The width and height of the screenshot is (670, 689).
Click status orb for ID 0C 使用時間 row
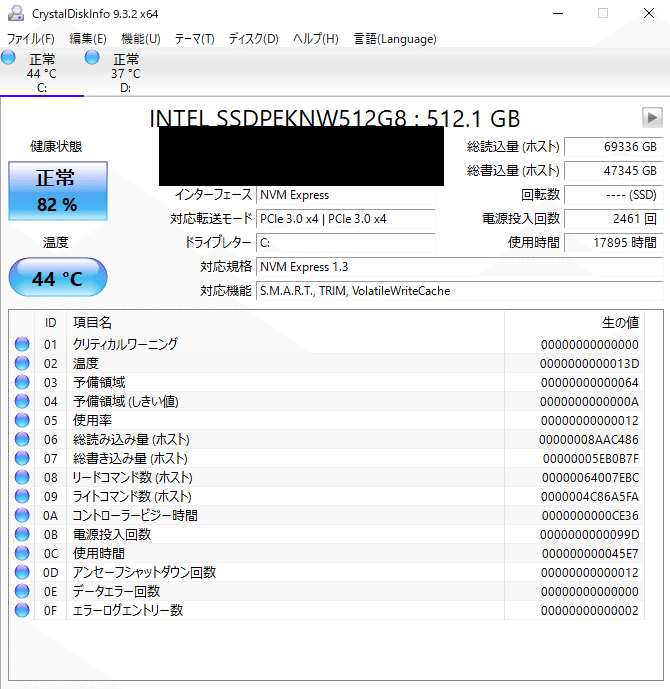pyautogui.click(x=22, y=553)
